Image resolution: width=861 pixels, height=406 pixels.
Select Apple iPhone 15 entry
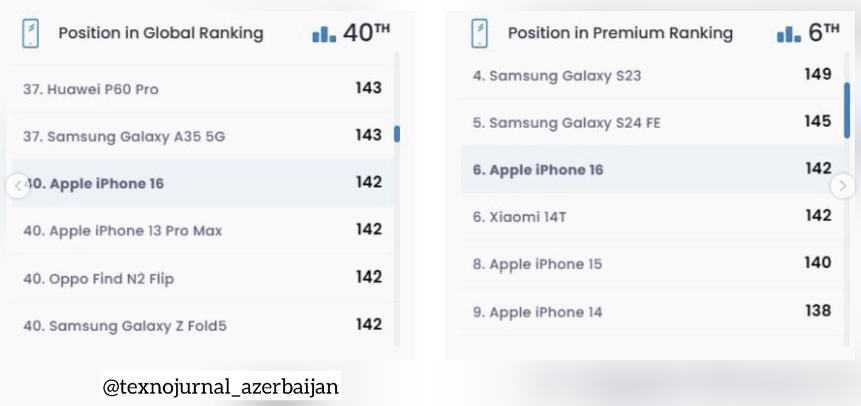tap(652, 264)
